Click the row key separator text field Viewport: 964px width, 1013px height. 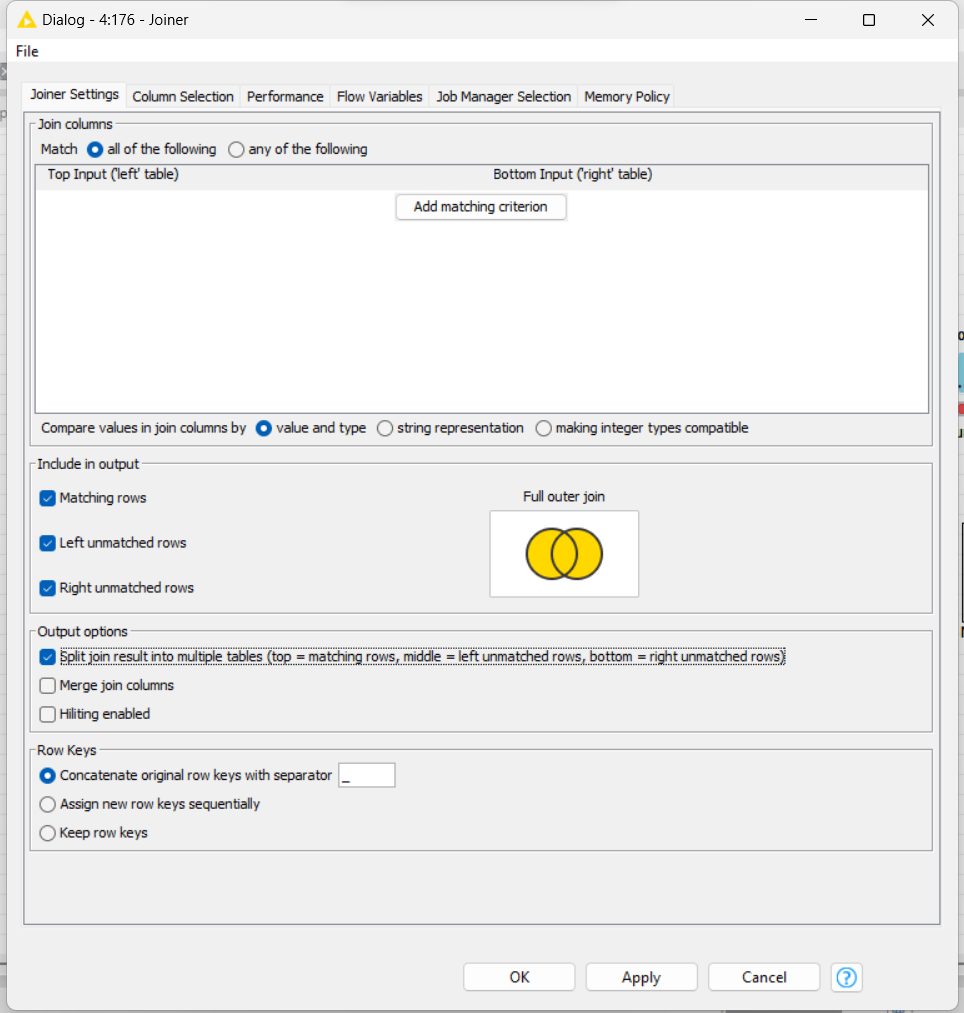366,775
